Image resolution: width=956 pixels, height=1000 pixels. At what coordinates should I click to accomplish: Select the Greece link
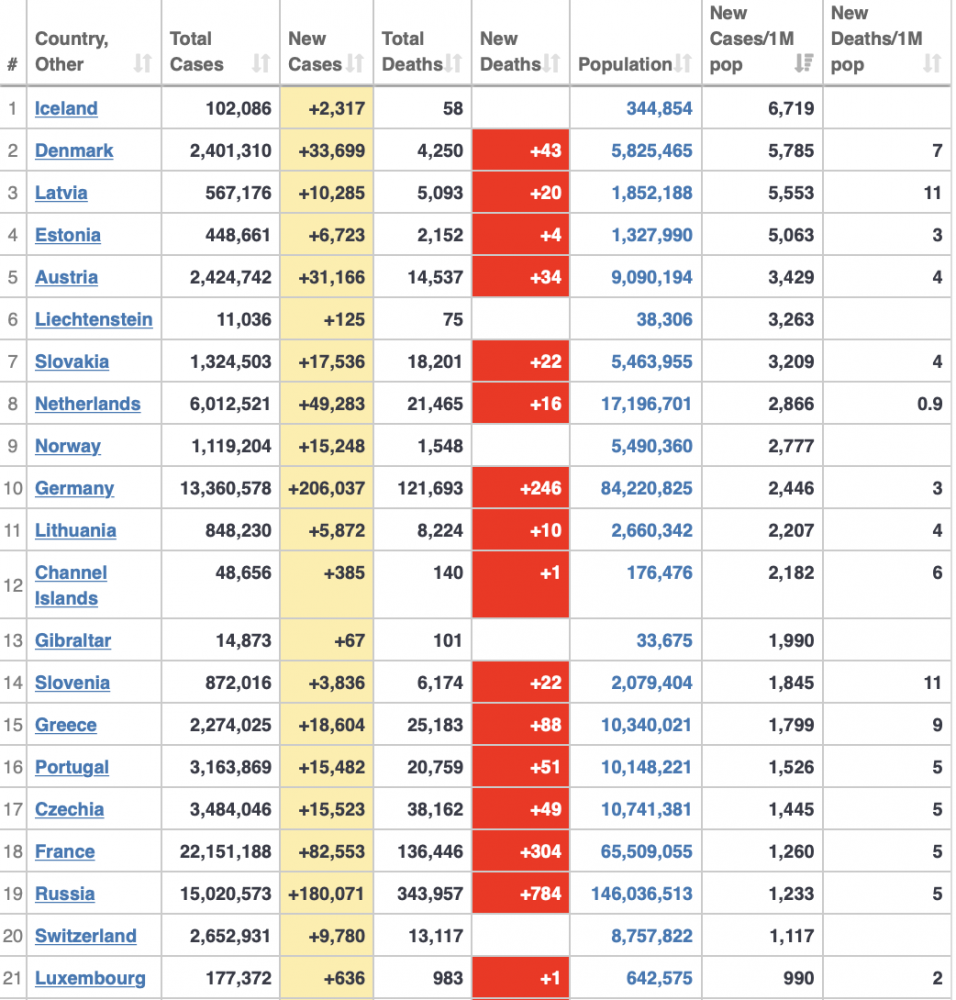(66, 724)
